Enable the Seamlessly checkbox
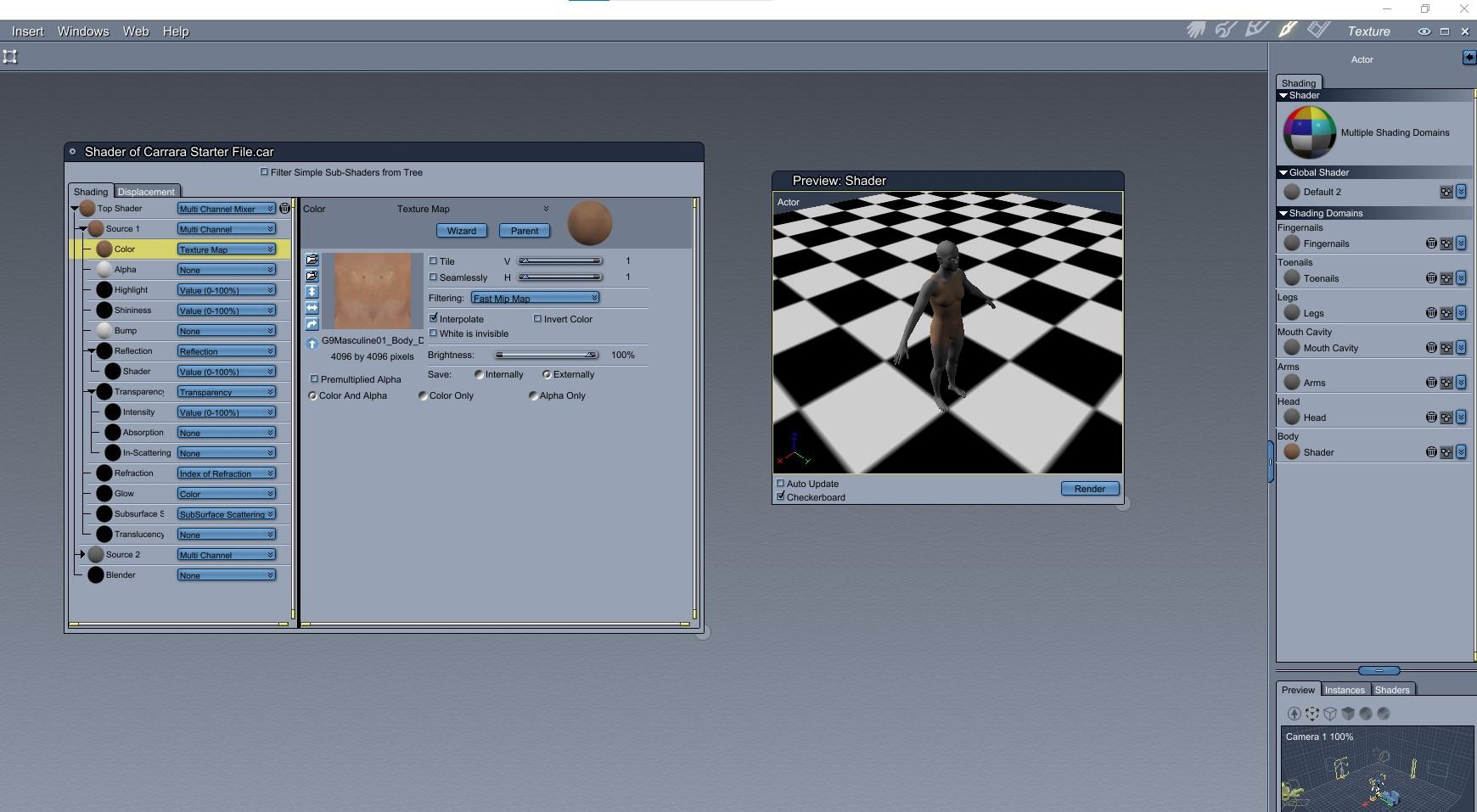Viewport: 1477px width, 812px height. [434, 277]
